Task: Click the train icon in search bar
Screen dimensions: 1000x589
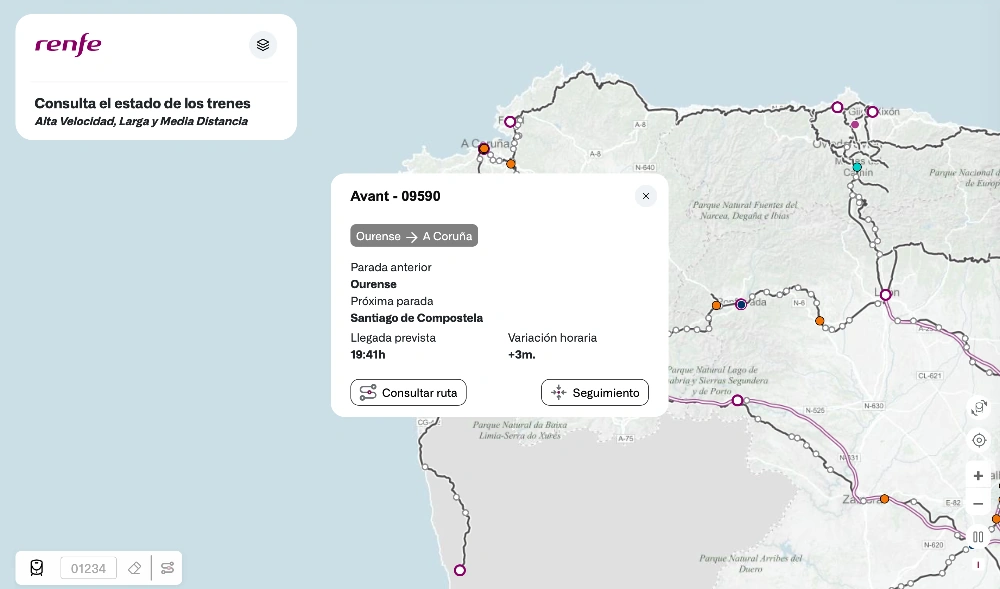Action: (x=37, y=568)
